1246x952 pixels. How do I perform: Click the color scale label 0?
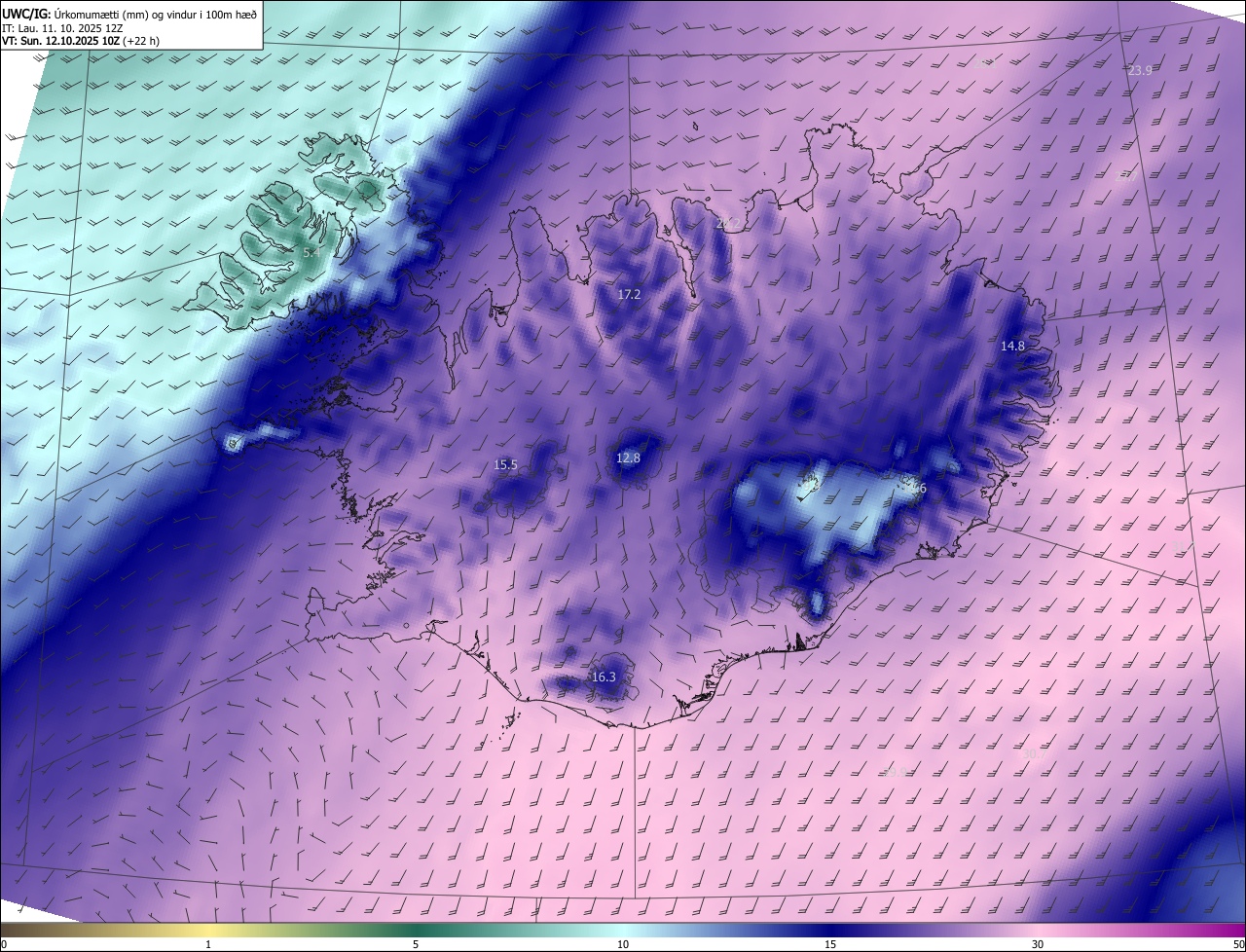click(x=3, y=944)
